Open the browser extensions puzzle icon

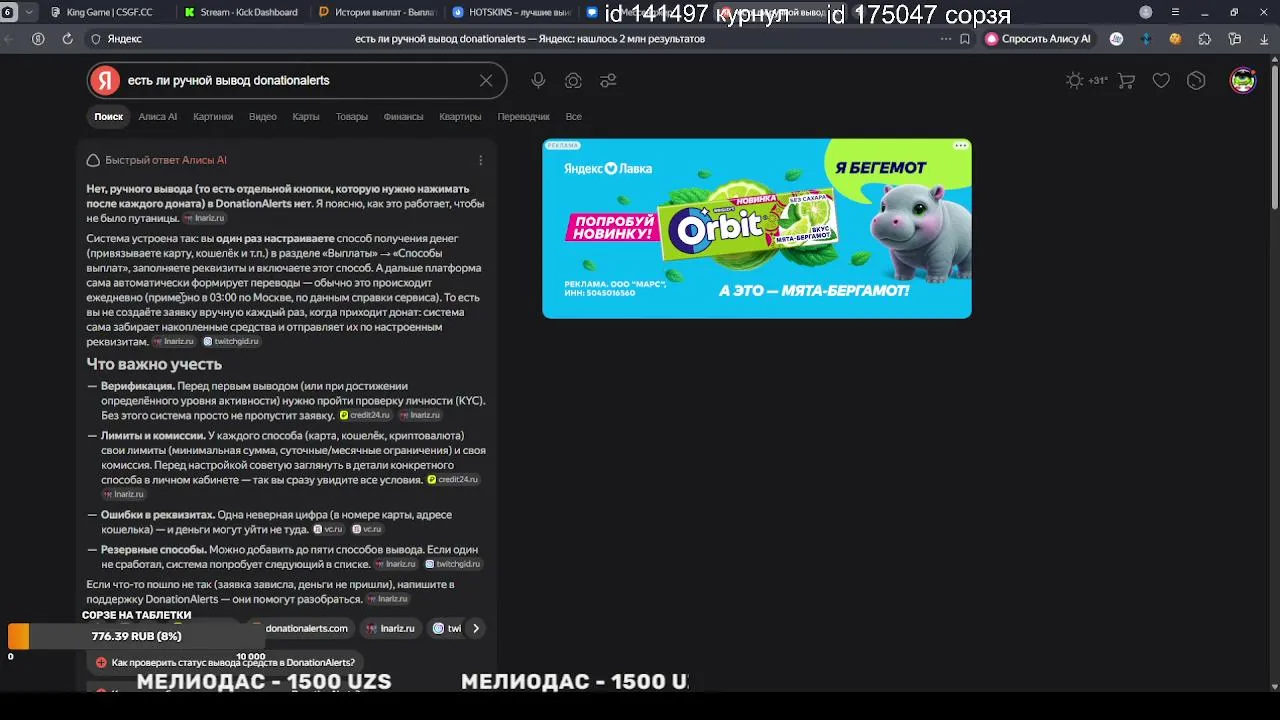pos(1205,39)
